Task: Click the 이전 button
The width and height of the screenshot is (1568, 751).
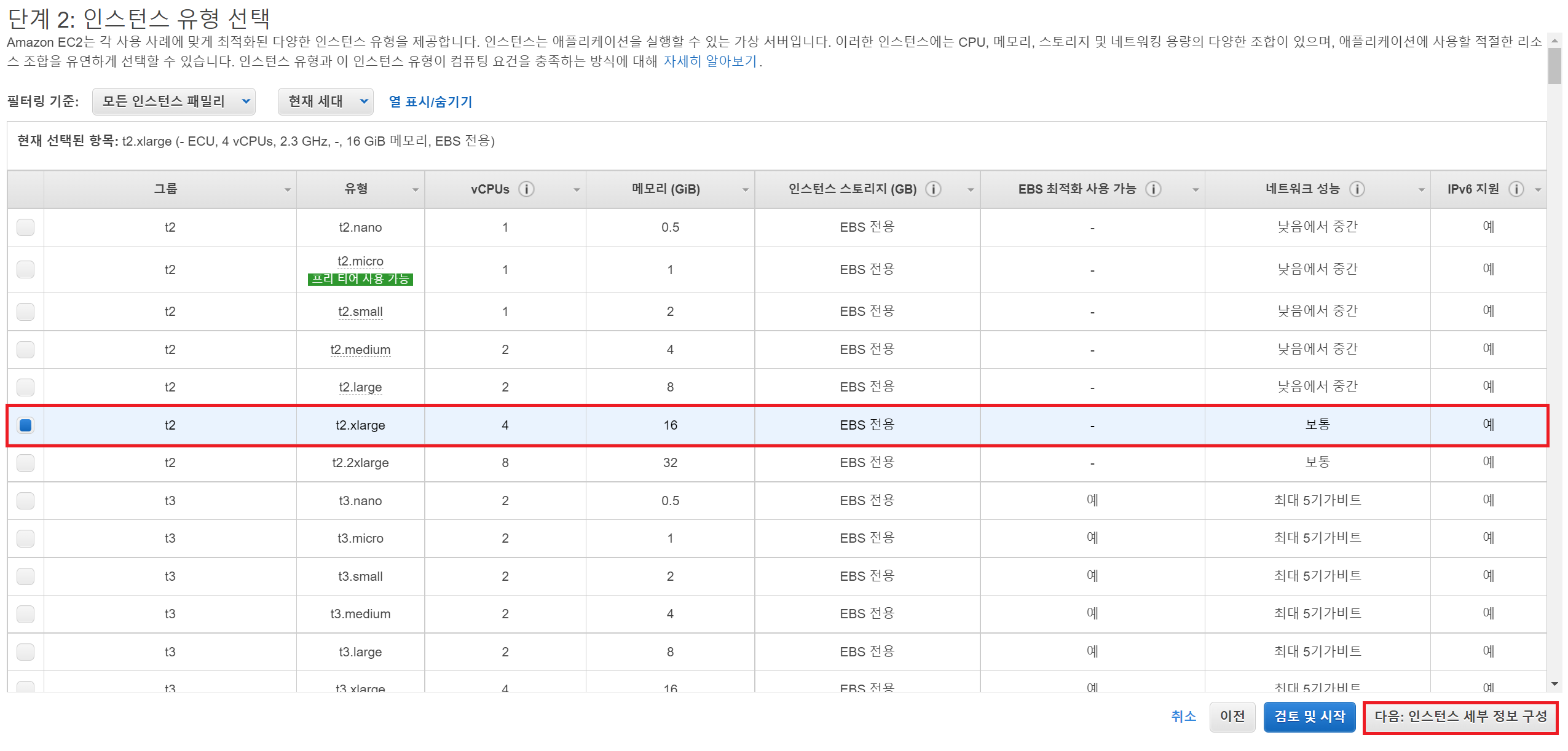Action: point(1232,717)
